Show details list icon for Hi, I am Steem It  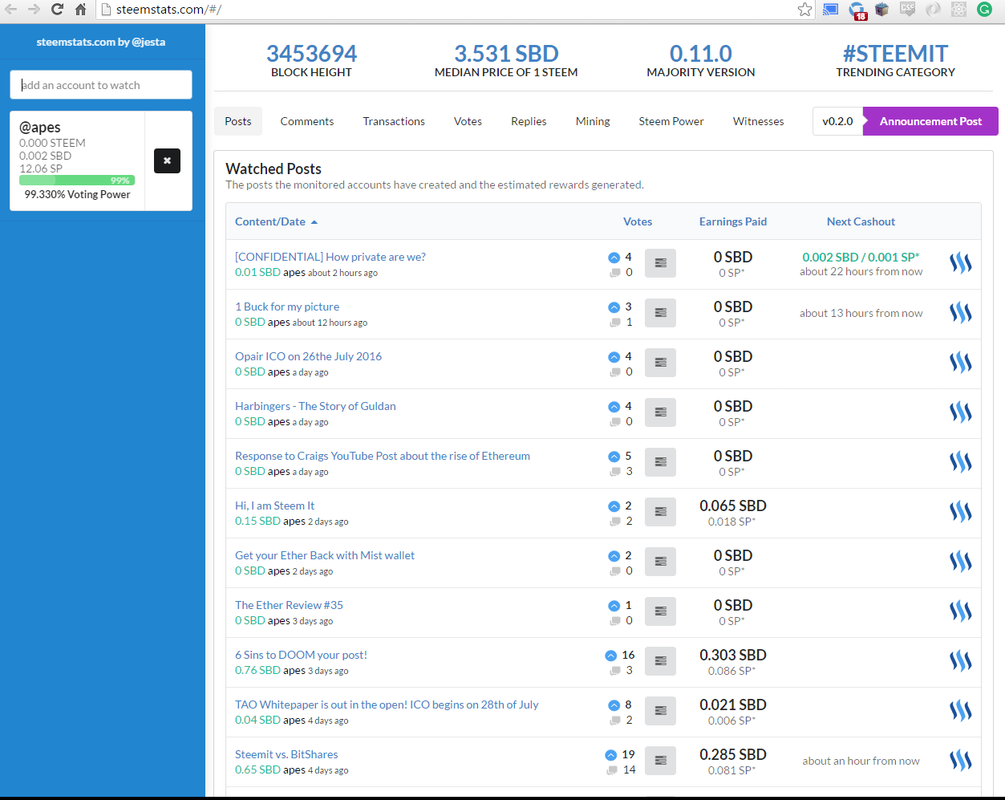[x=660, y=512]
